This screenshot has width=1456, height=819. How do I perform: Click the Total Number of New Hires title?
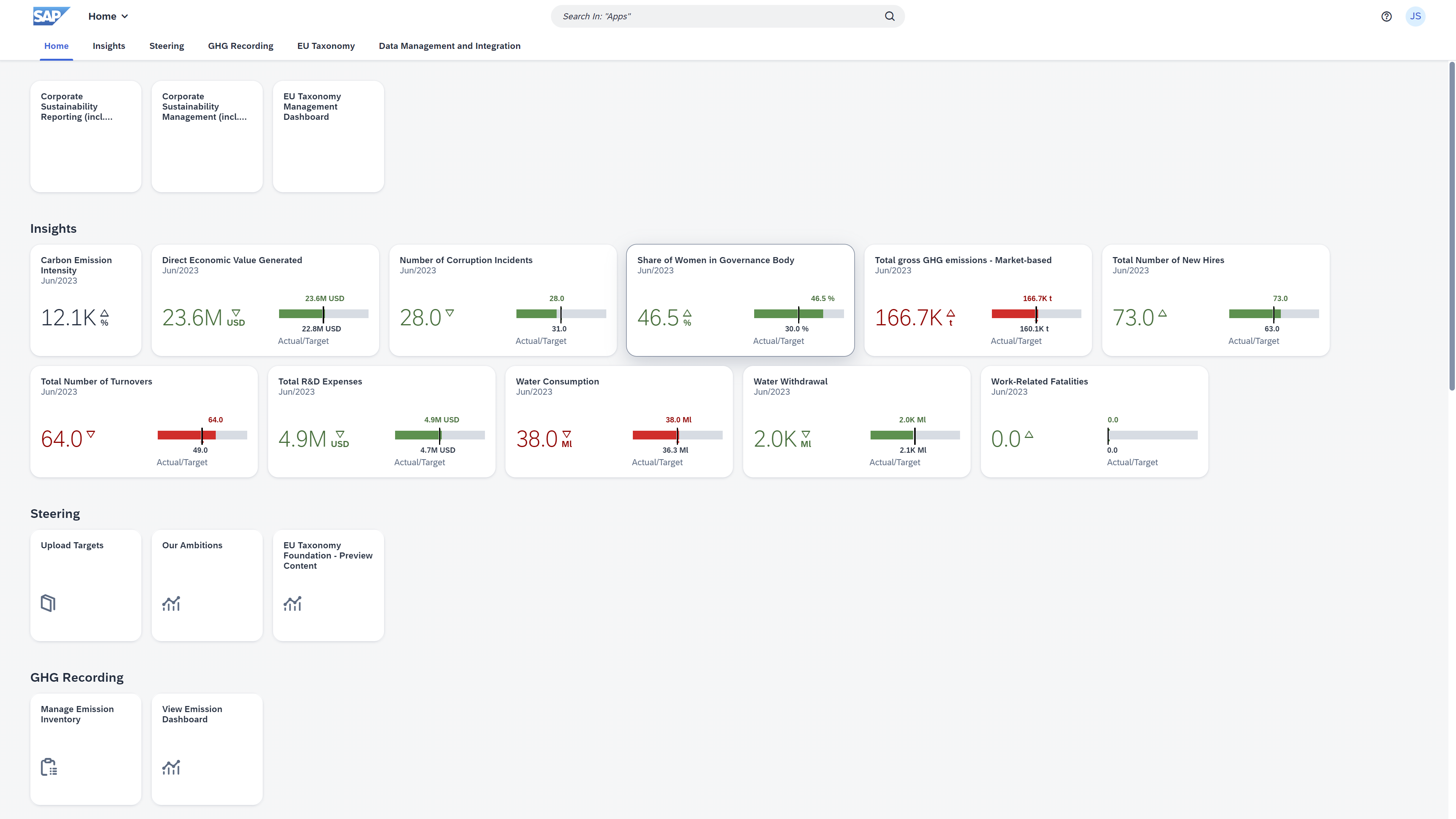click(x=1168, y=260)
